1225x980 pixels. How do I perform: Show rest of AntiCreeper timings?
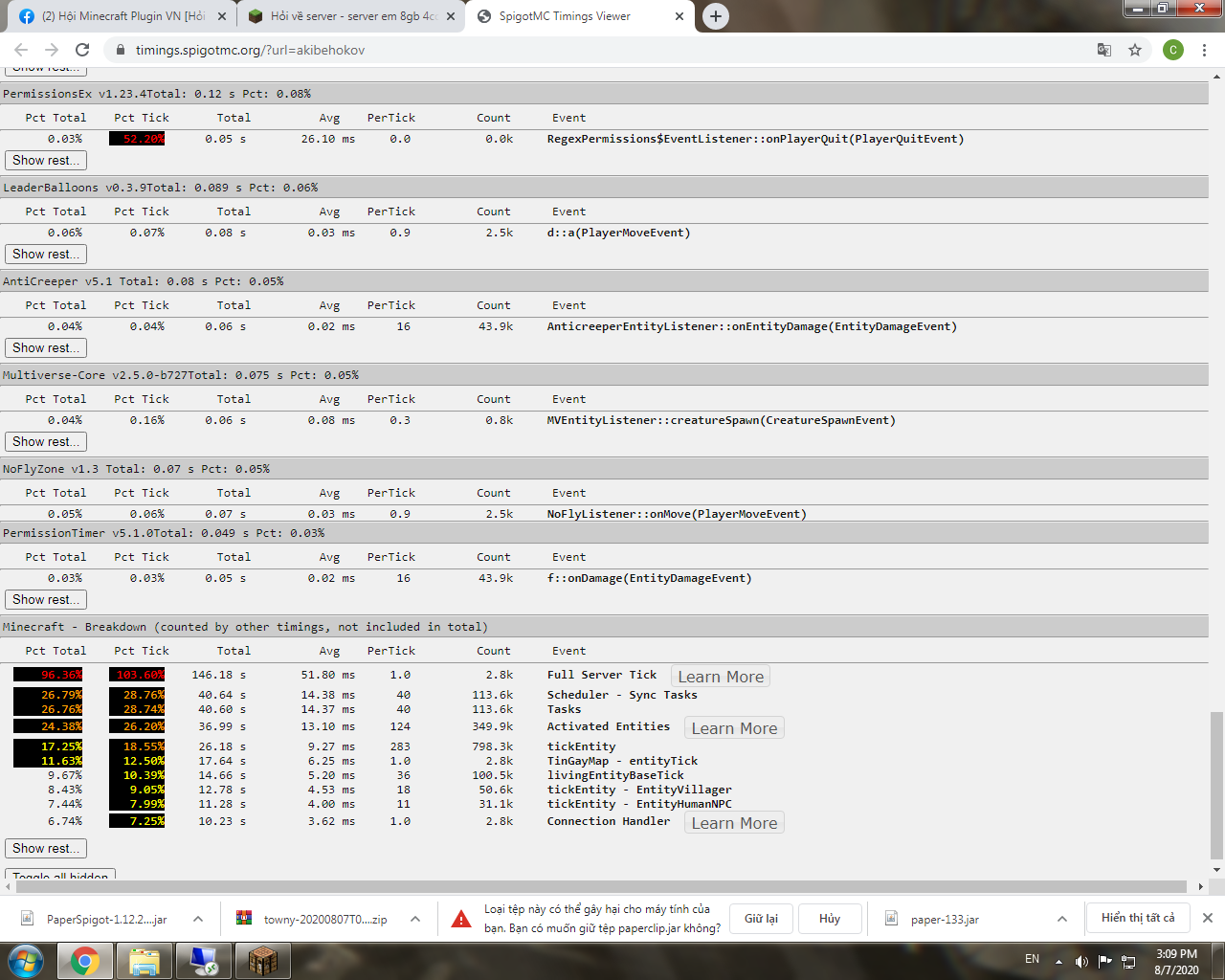pos(46,347)
